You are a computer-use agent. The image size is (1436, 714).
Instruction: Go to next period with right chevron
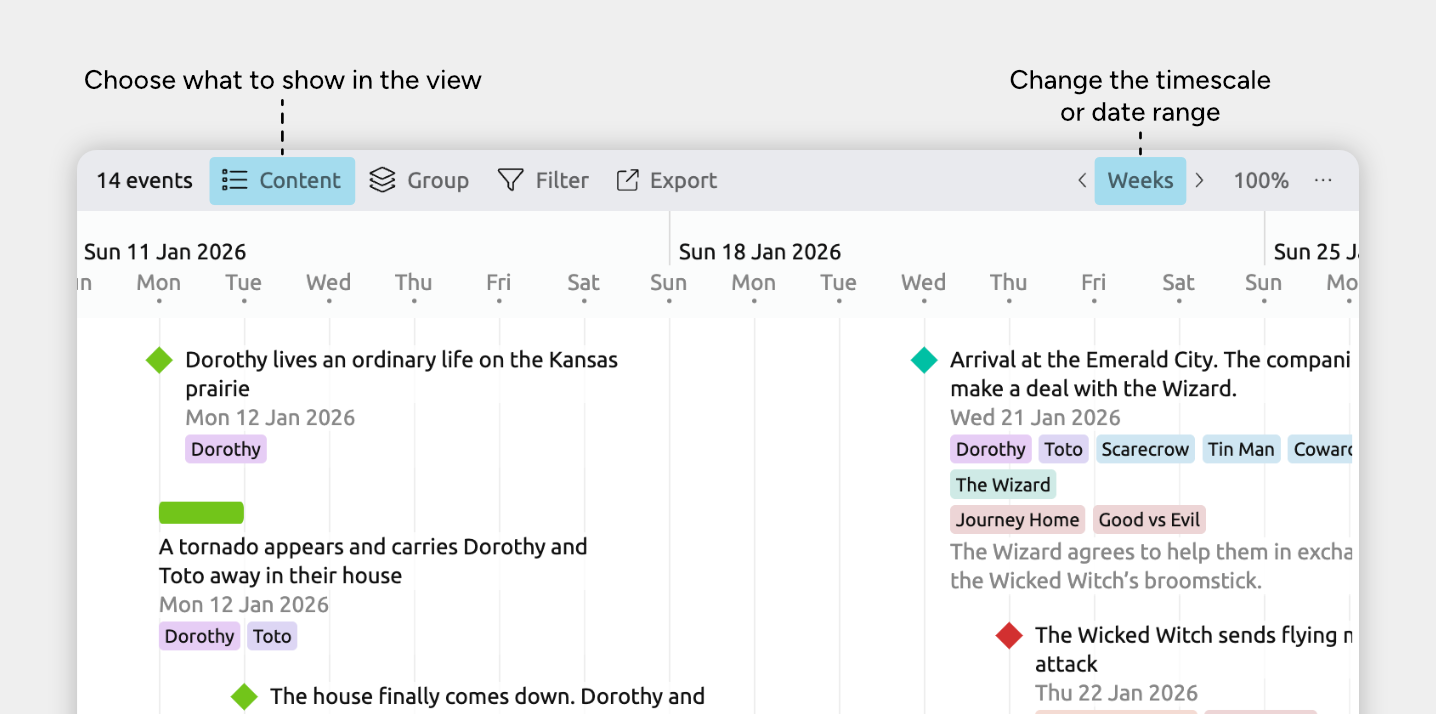(1199, 180)
